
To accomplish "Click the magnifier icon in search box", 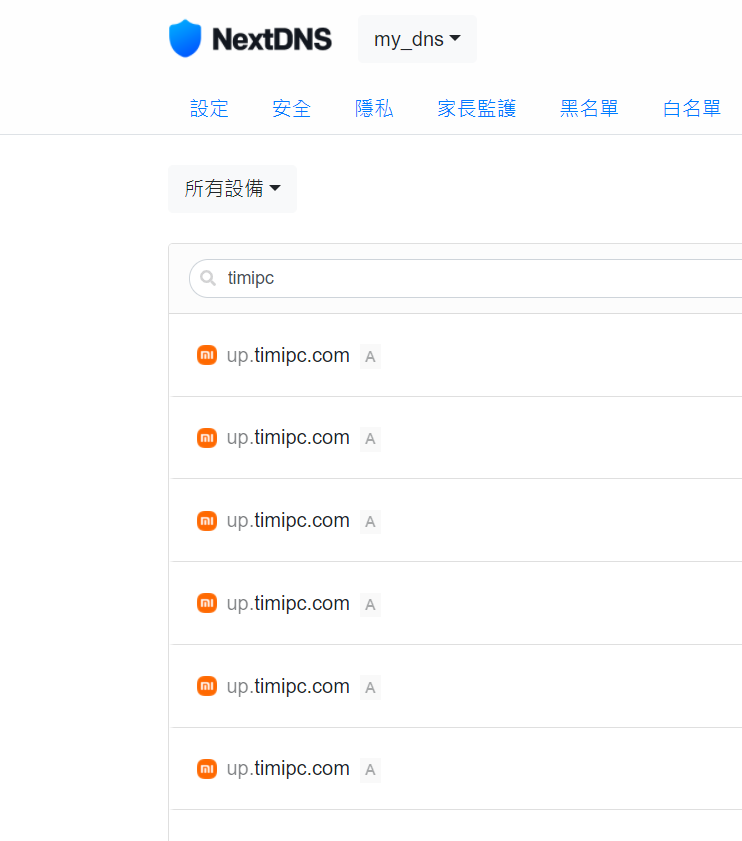I will pos(208,278).
